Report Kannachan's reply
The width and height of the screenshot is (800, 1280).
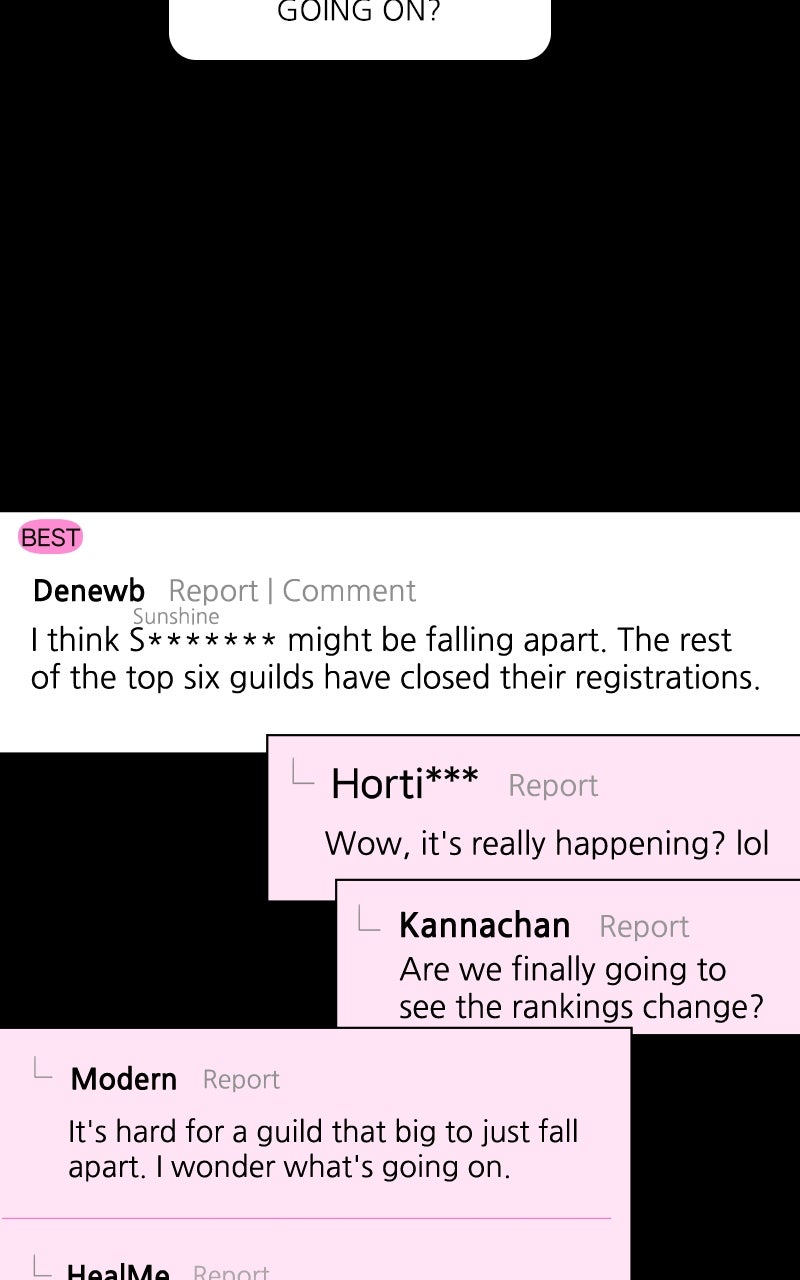[x=644, y=927]
